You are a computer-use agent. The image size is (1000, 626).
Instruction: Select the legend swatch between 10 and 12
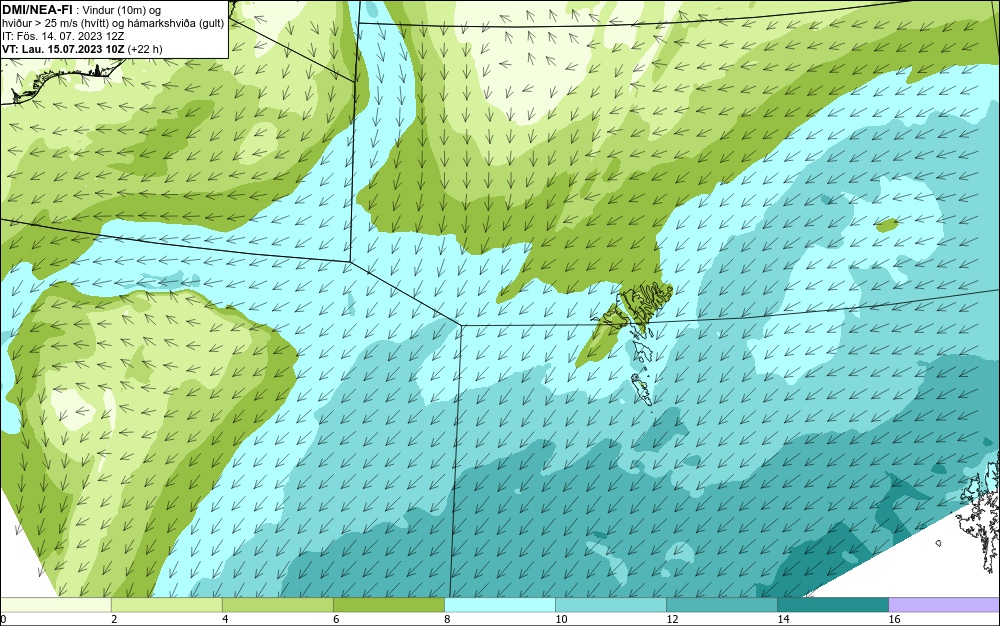(611, 604)
